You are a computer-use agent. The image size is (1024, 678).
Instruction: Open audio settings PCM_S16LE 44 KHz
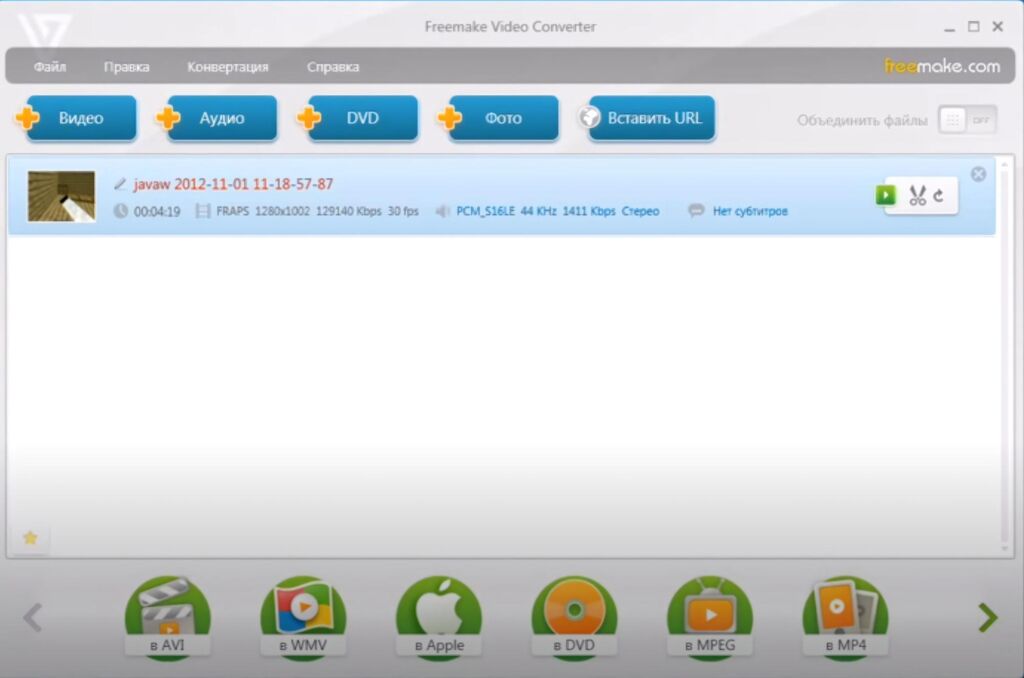(x=558, y=211)
